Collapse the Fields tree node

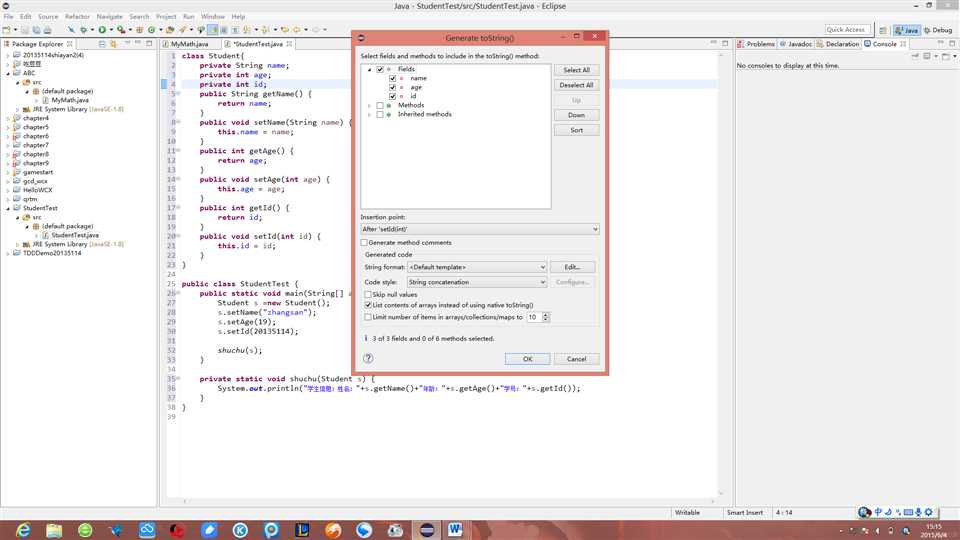pyautogui.click(x=369, y=70)
